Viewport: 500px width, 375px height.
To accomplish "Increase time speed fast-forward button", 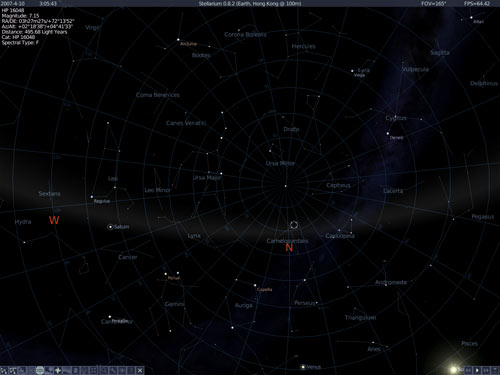I will click(x=486, y=370).
